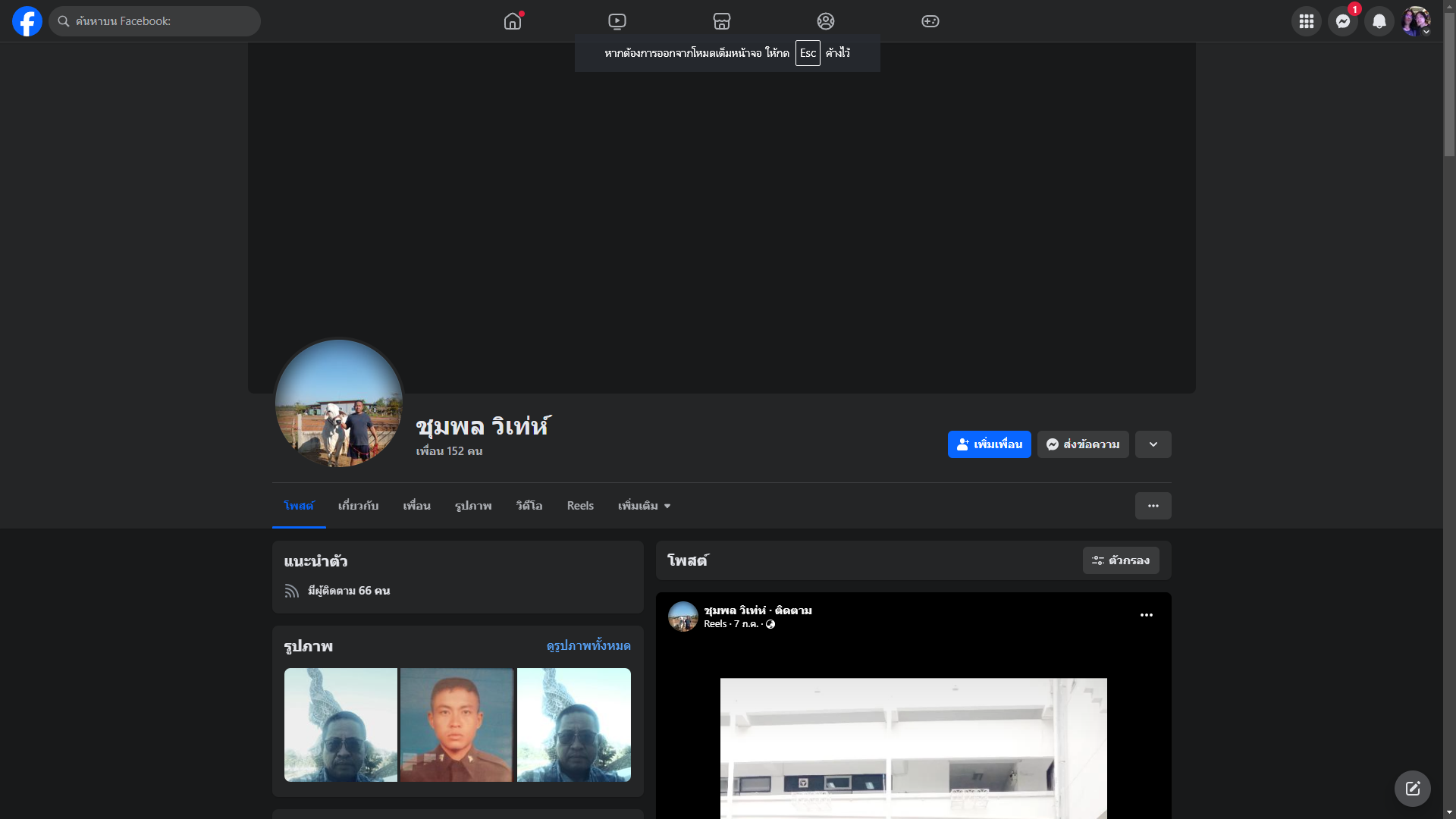Screen dimensions: 1456x819
Task: Switch to the เกี่ยวกับ tab
Action: 358,506
